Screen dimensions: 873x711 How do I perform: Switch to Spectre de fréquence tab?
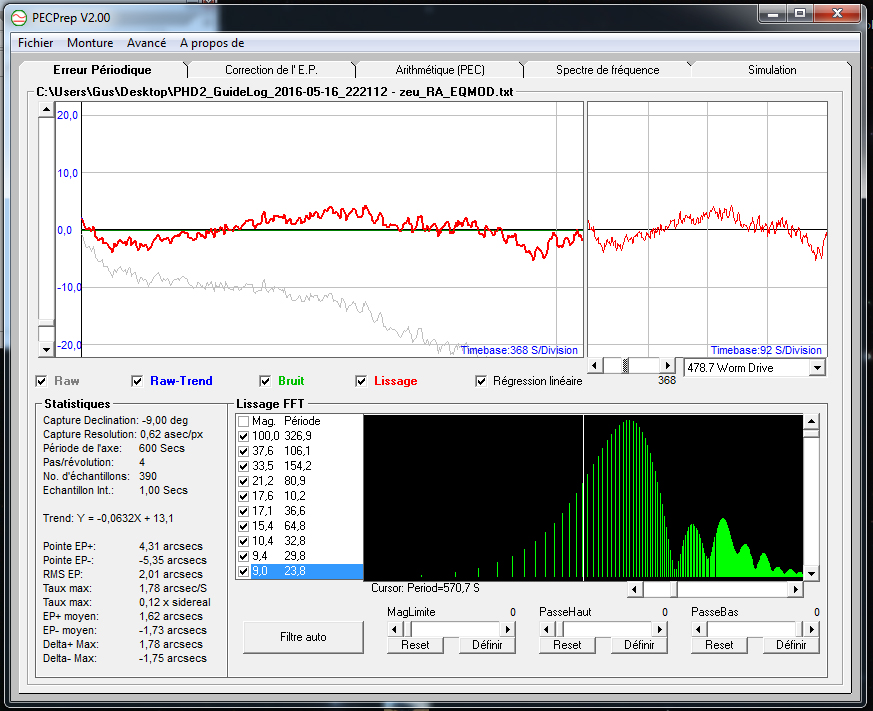(x=607, y=70)
